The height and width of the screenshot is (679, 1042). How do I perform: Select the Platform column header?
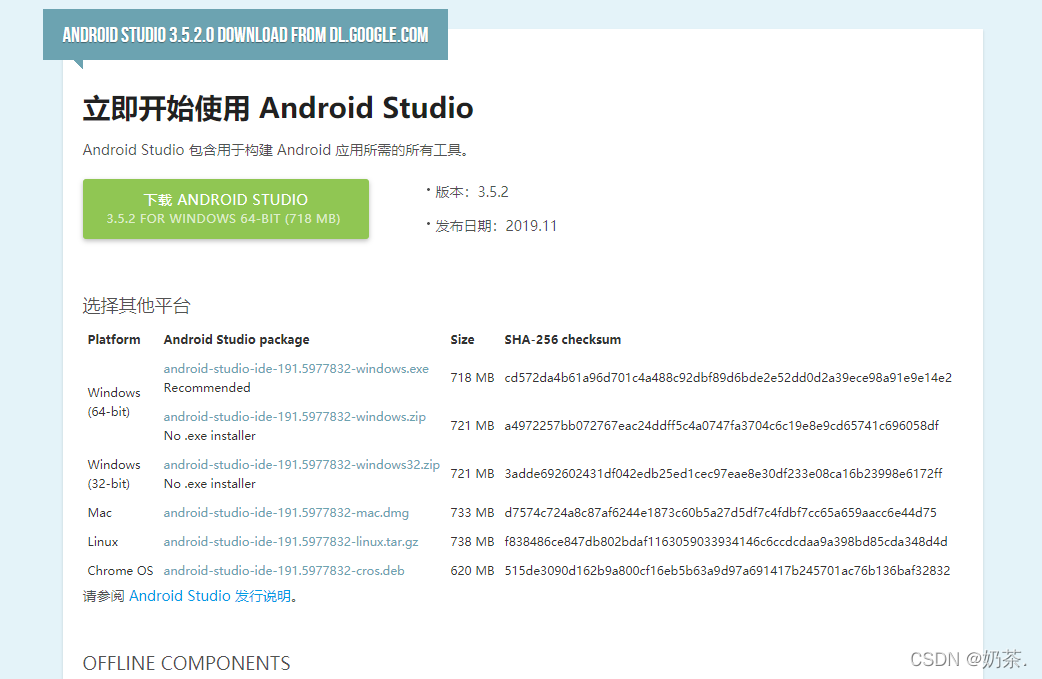click(114, 340)
